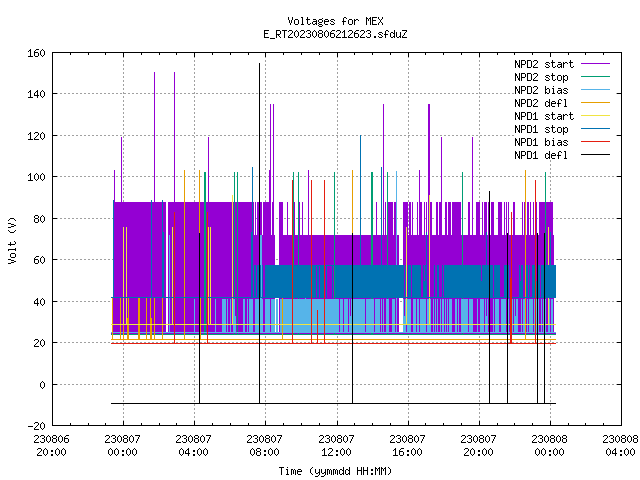Click the x-axis tick '230807 08:00'

264,445
